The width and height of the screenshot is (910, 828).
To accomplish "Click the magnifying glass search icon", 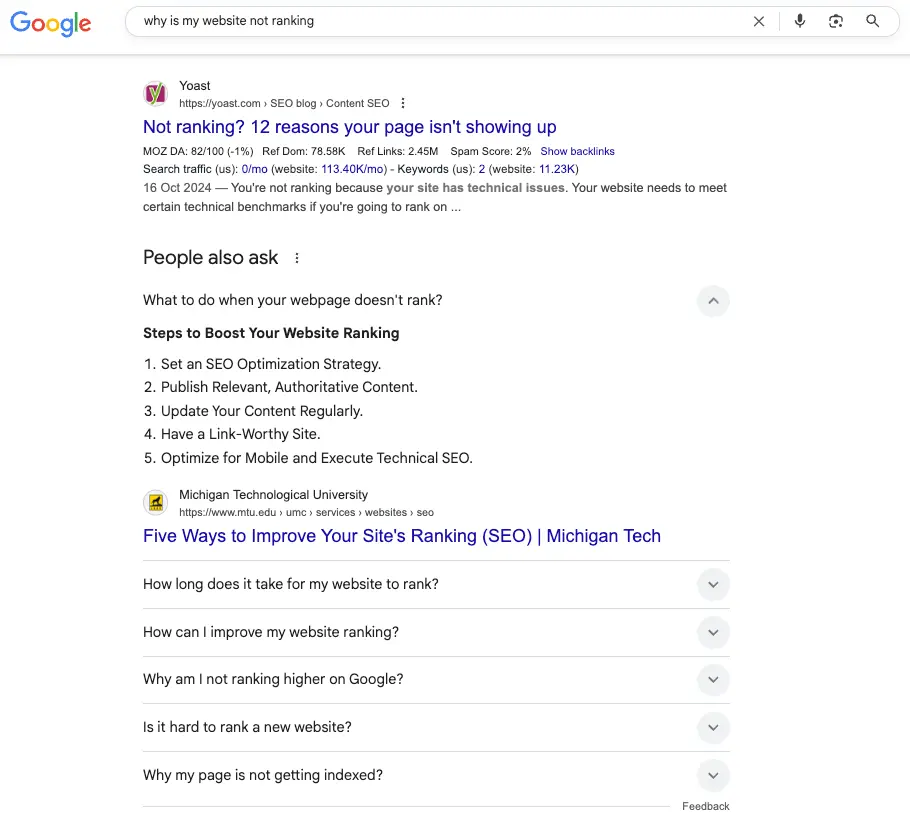I will [872, 21].
